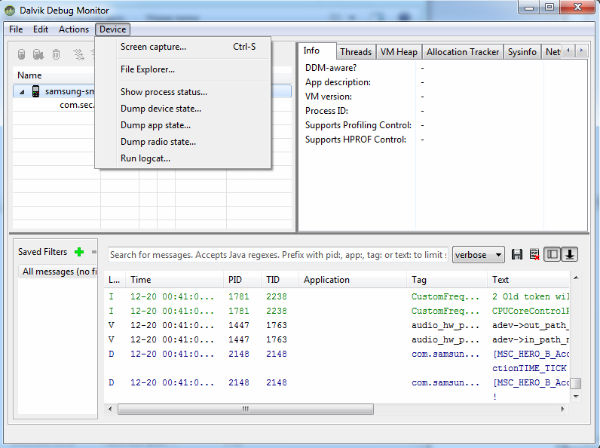This screenshot has height=448, width=600.
Task: Click the Time column header in logcat
Action: click(x=175, y=280)
